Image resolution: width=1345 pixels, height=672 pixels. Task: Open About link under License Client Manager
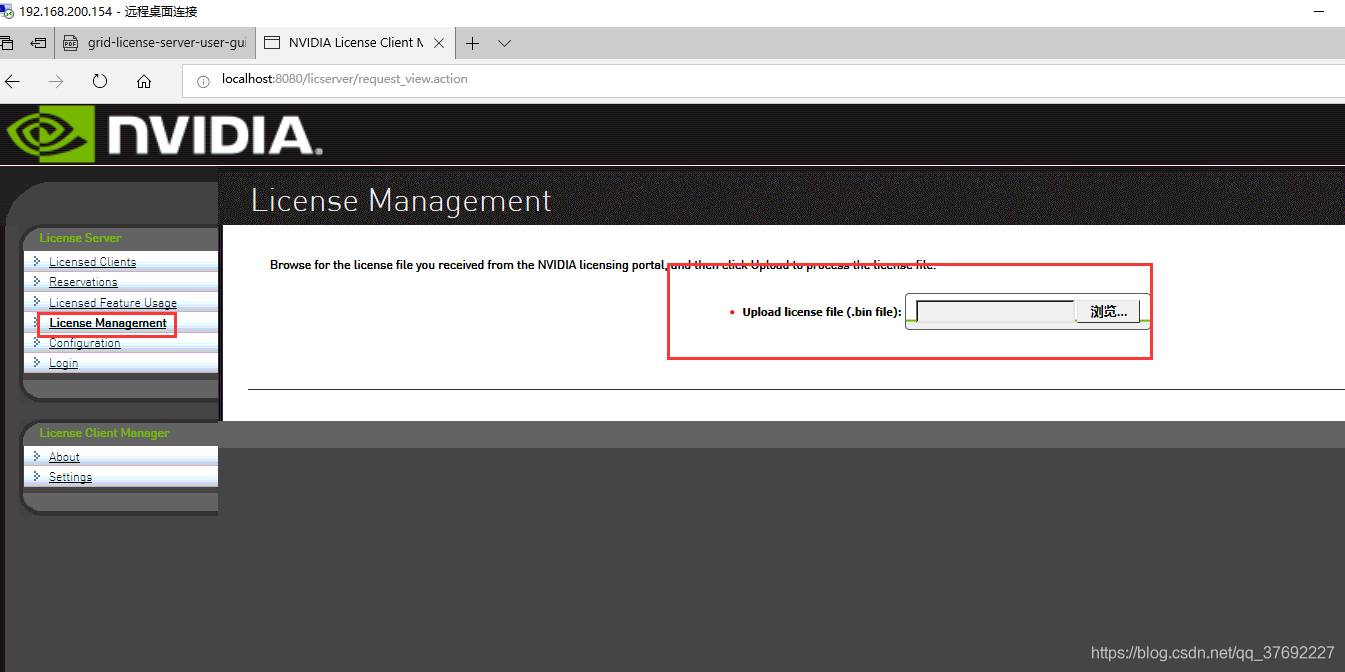tap(64, 457)
